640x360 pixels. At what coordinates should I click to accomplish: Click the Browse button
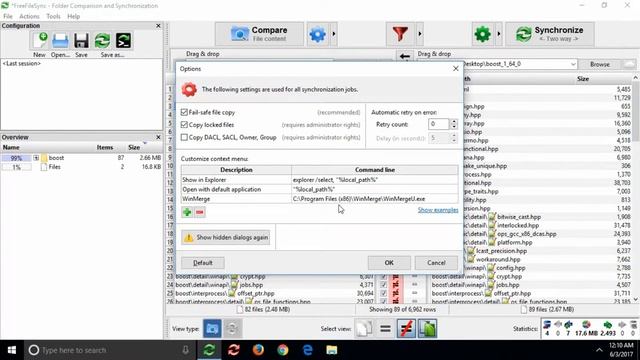[600, 64]
